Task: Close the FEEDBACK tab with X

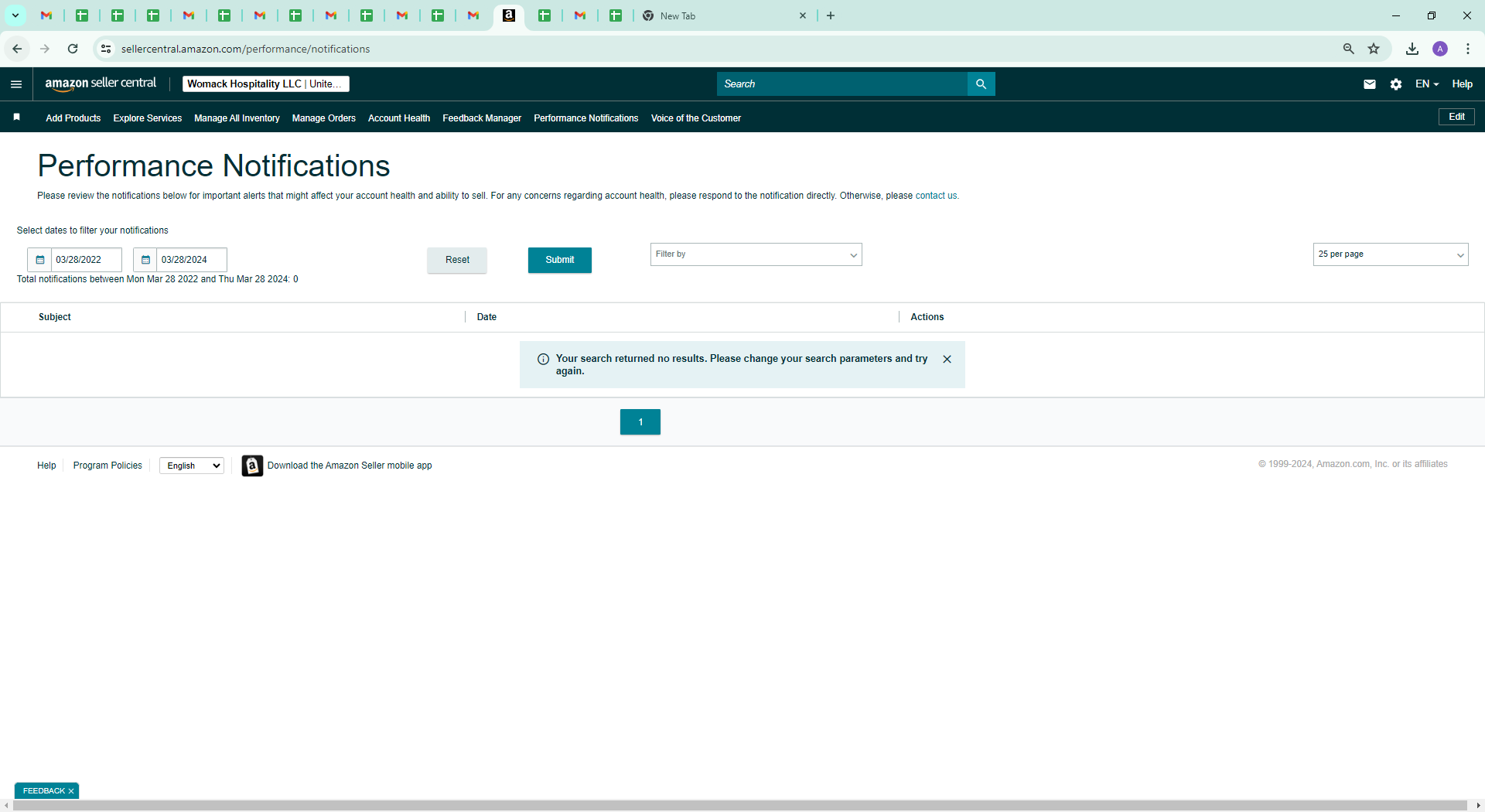Action: coord(71,791)
